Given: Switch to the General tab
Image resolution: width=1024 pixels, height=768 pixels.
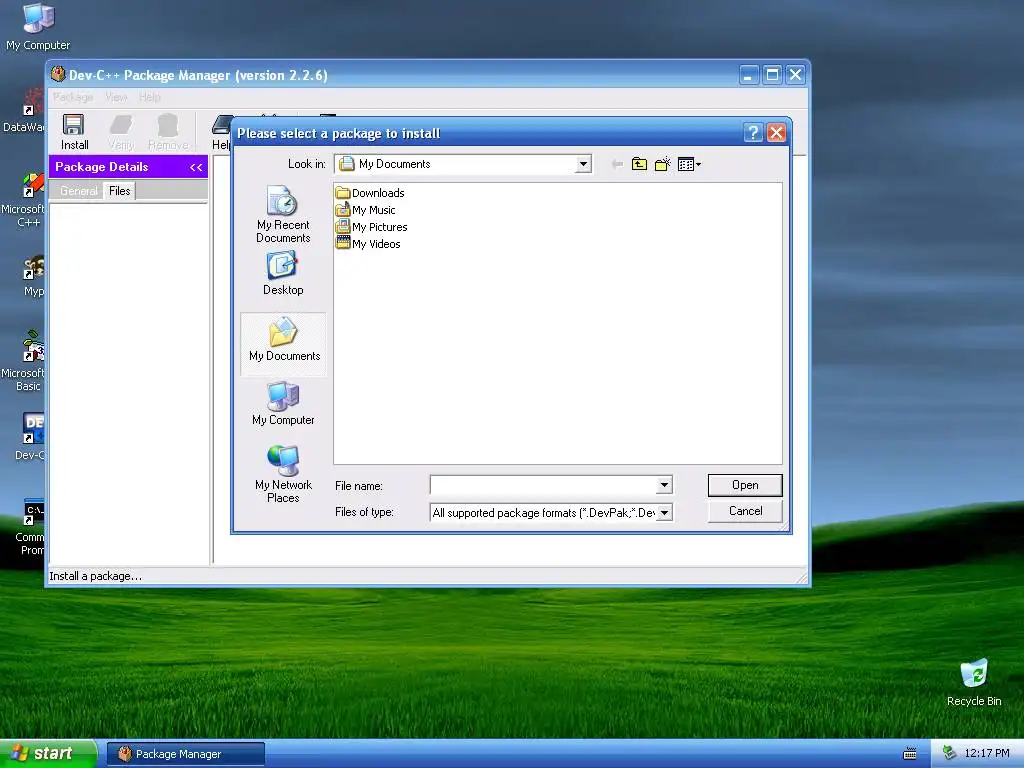Looking at the screenshot, I should coord(78,191).
